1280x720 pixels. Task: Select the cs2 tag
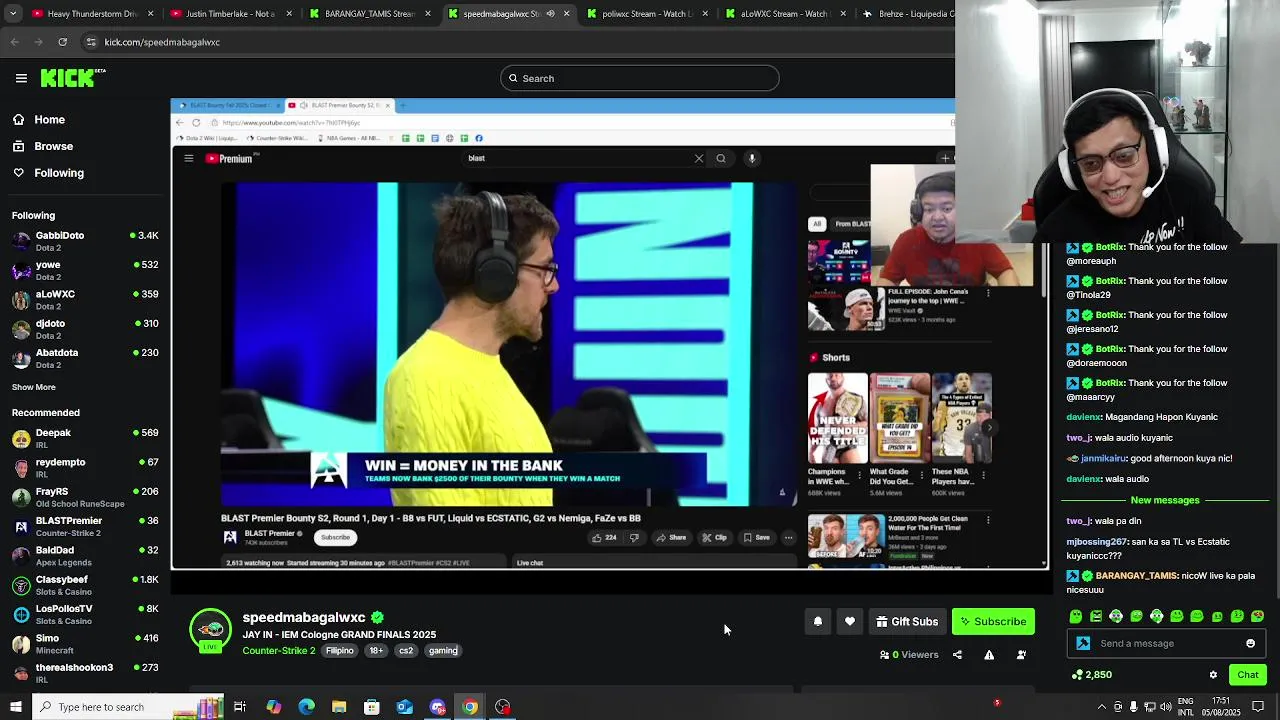click(x=406, y=651)
